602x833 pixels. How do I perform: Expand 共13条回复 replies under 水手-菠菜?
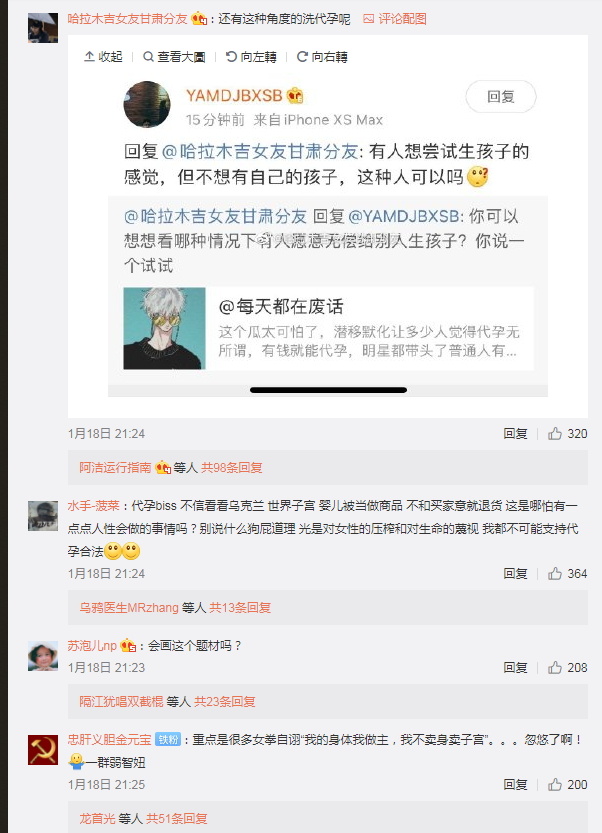coord(240,608)
